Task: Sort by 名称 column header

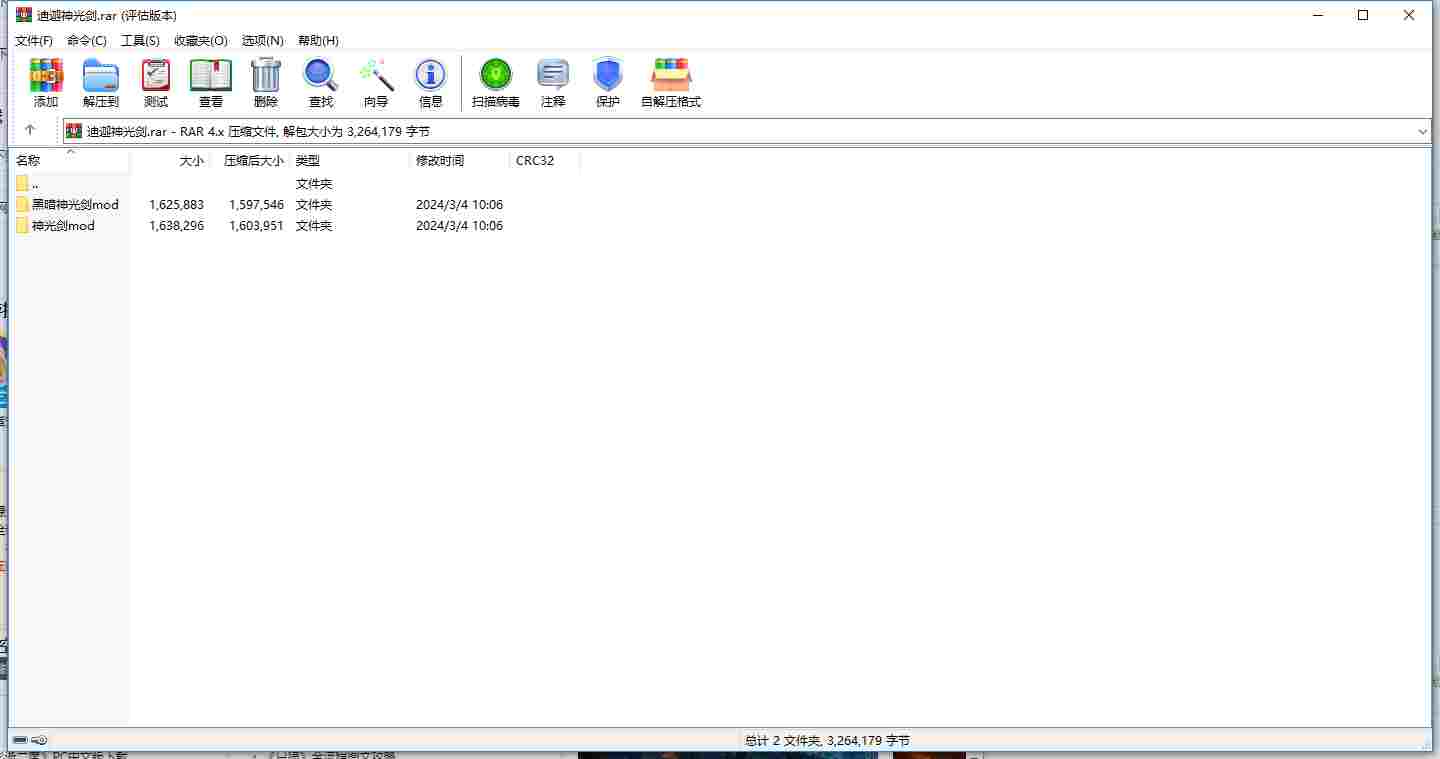Action: coord(70,160)
